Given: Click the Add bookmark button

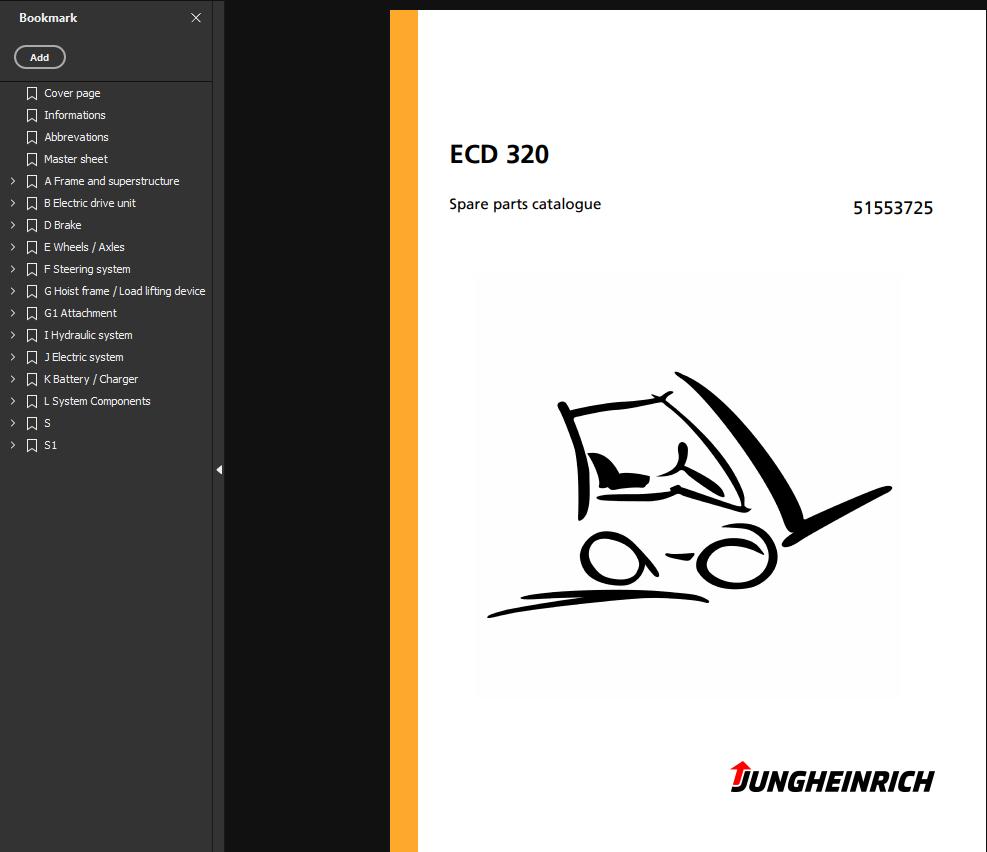Looking at the screenshot, I should (40, 57).
